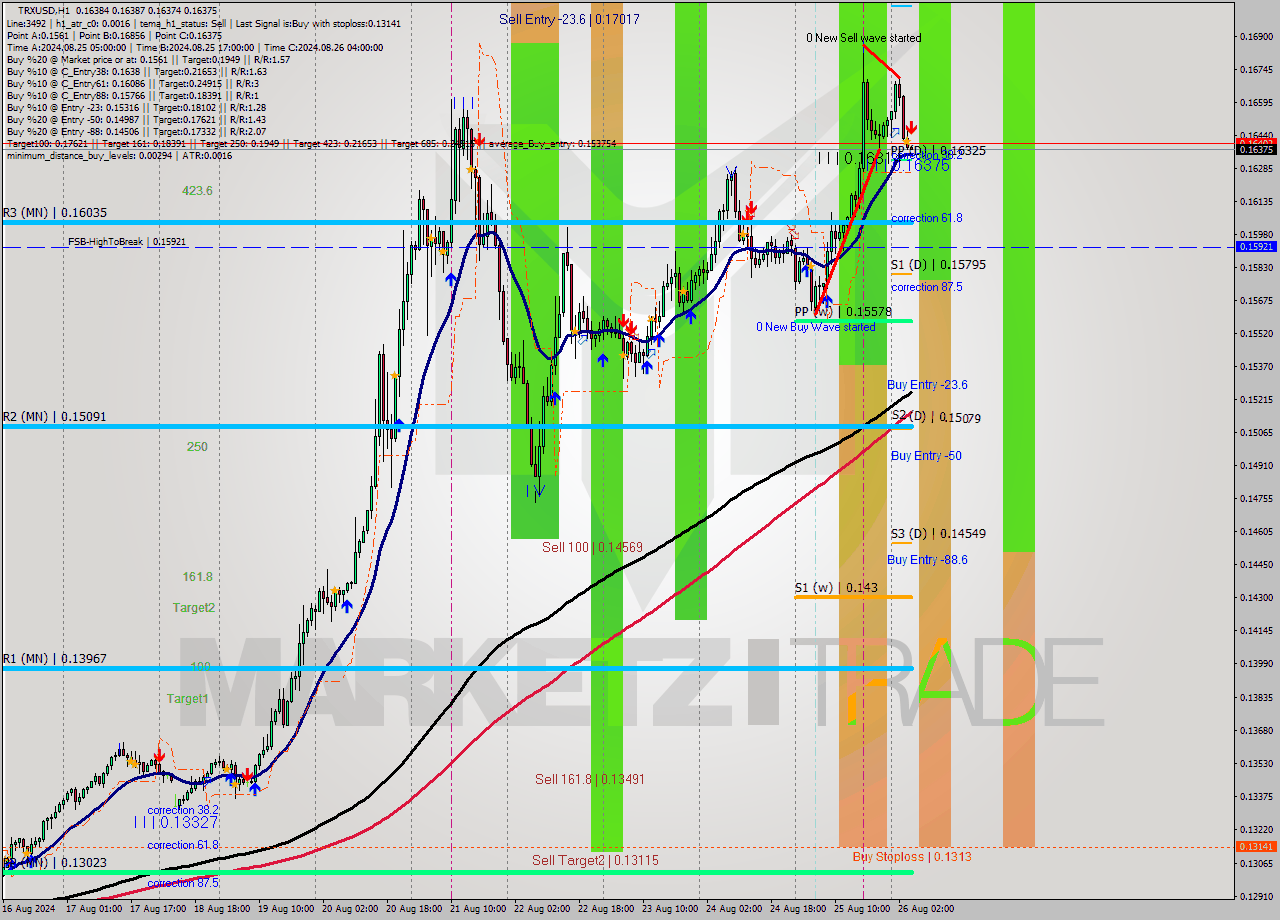
Task: Select the 'S1 (w) | 0.143' support label
Action: point(836,588)
